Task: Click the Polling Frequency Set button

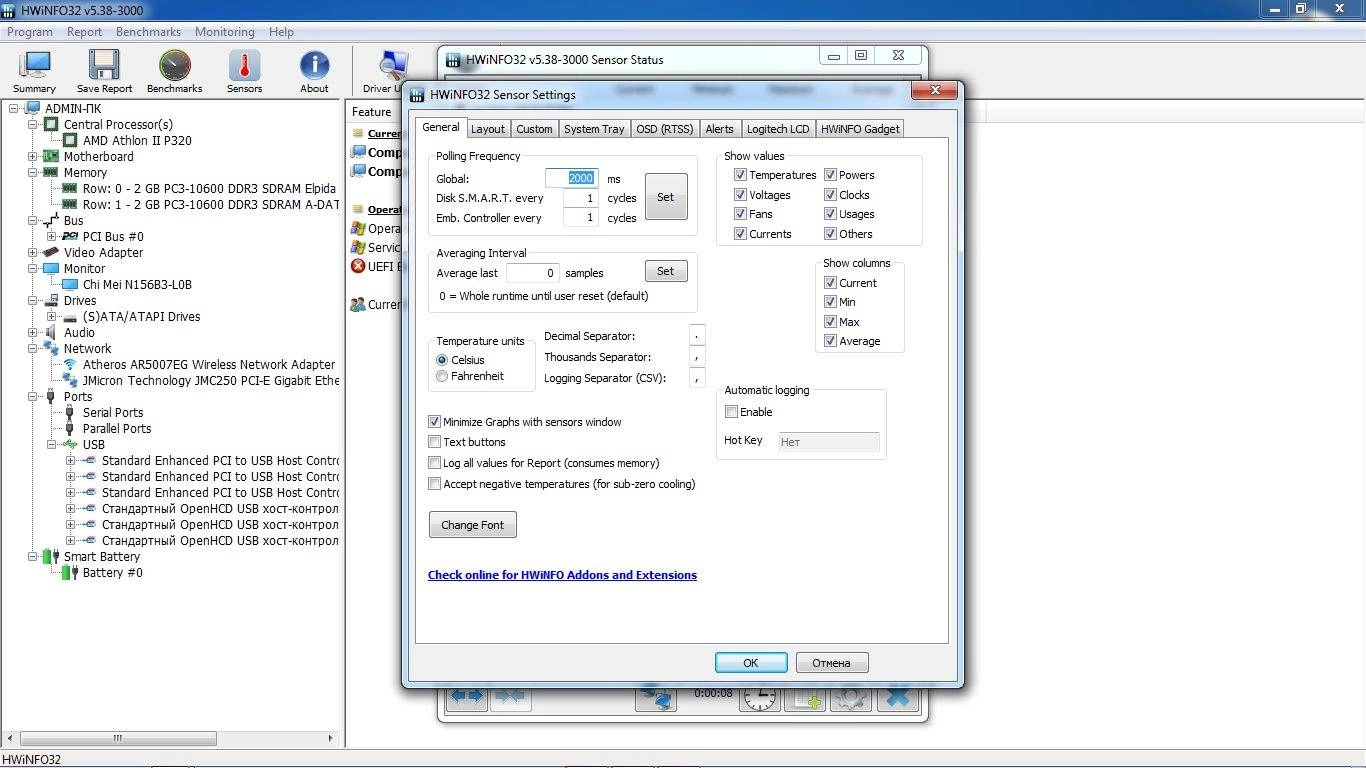Action: point(666,197)
